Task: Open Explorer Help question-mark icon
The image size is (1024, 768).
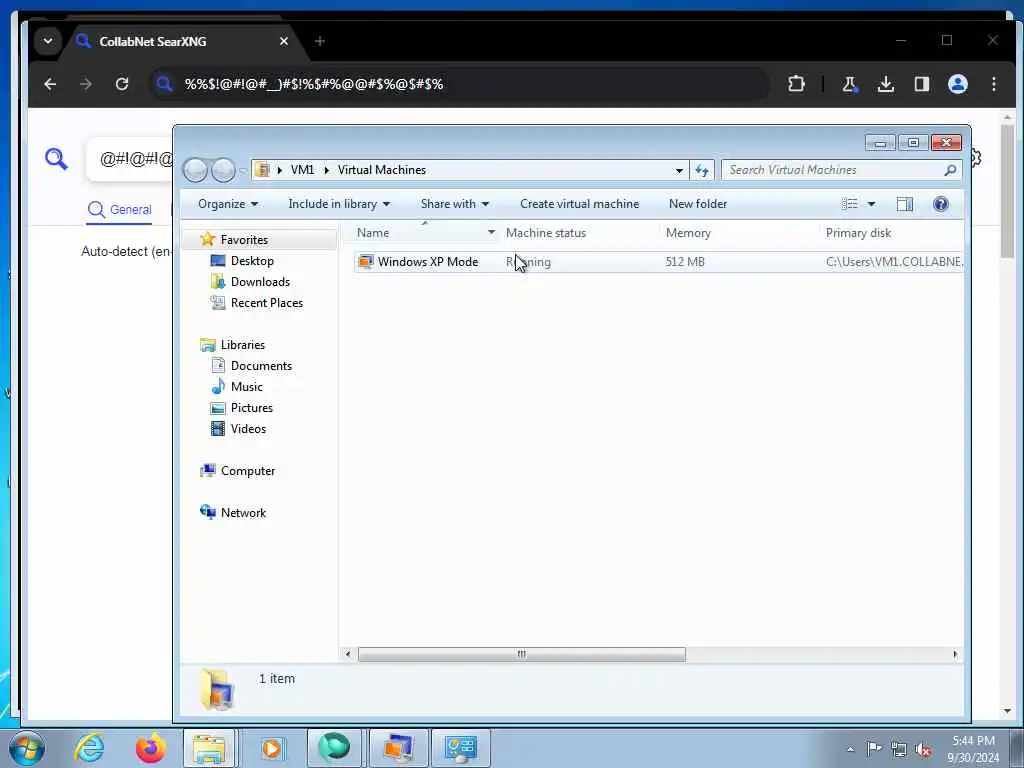Action: tap(940, 204)
